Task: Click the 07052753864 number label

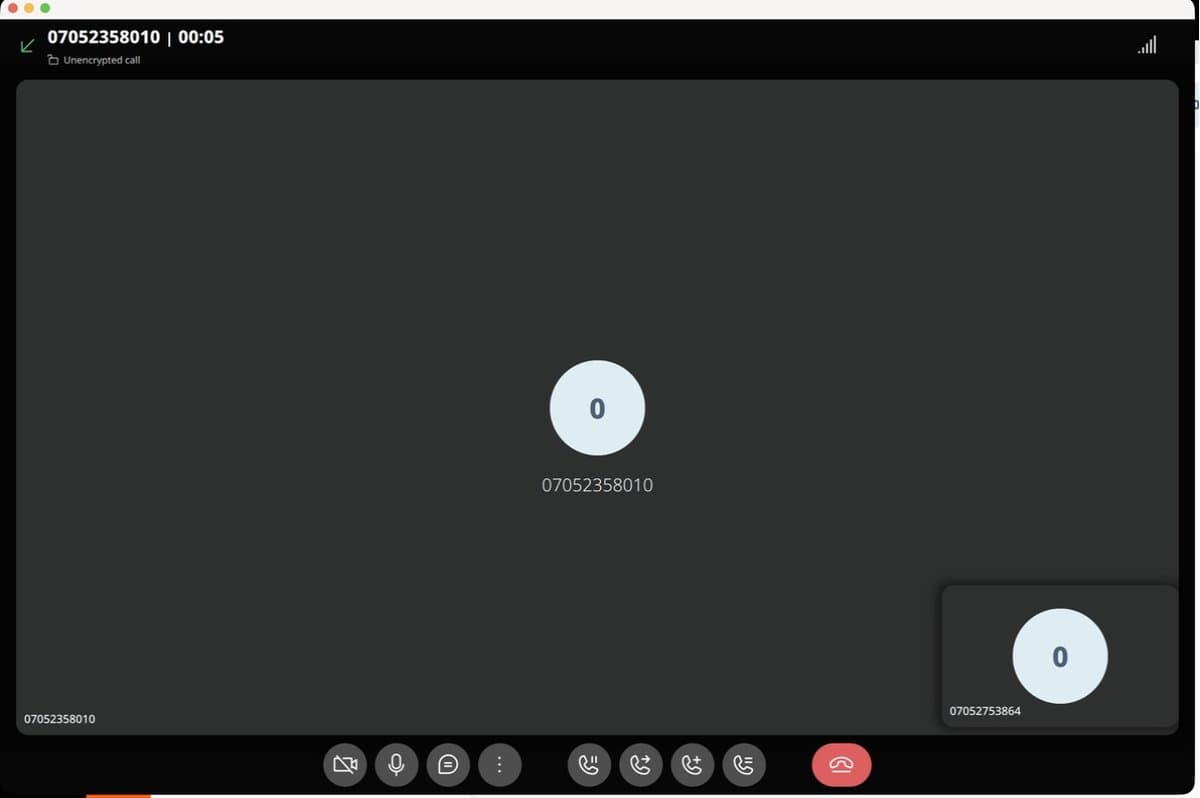Action: 985,711
